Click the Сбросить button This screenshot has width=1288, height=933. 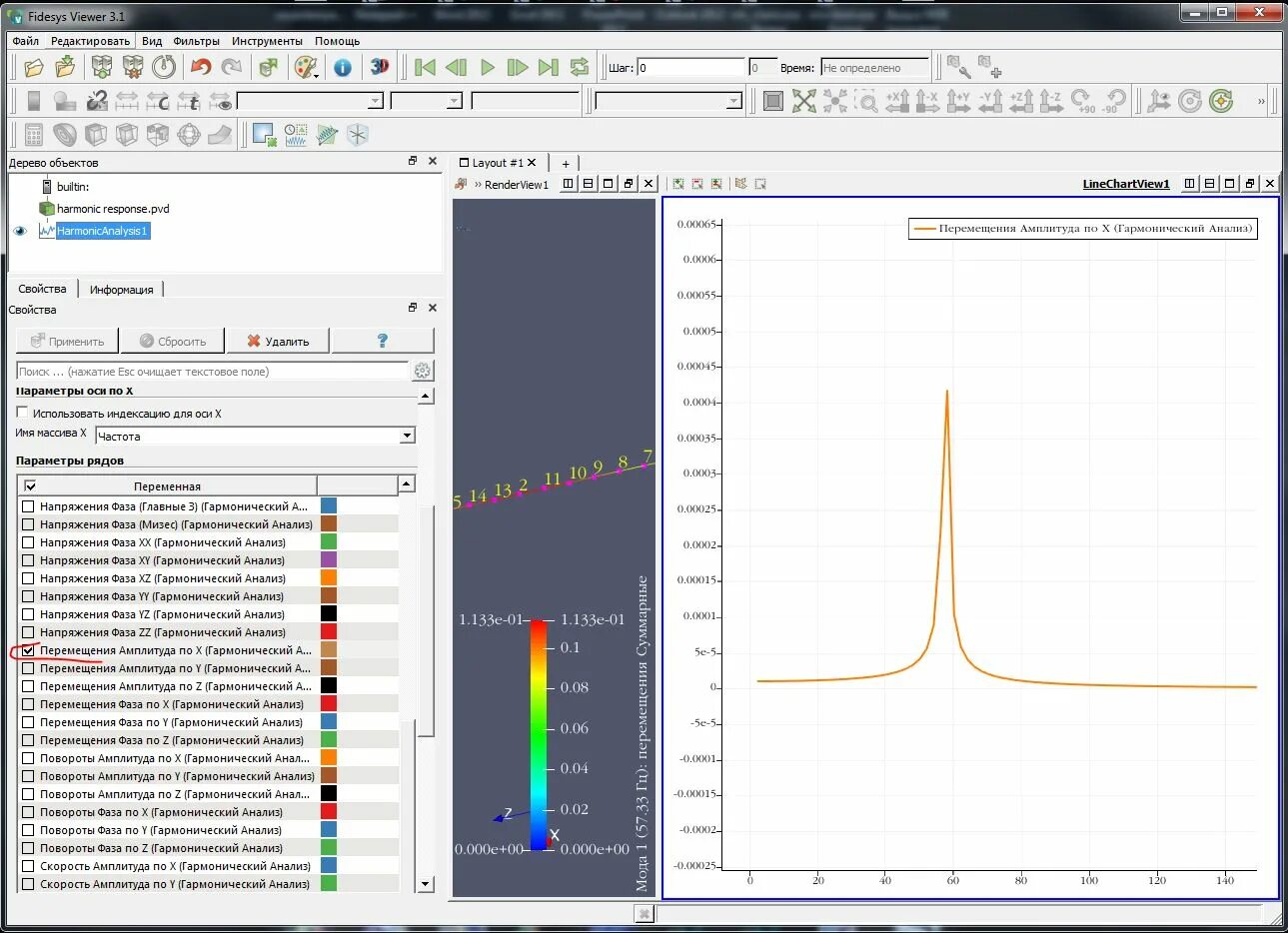pos(173,341)
